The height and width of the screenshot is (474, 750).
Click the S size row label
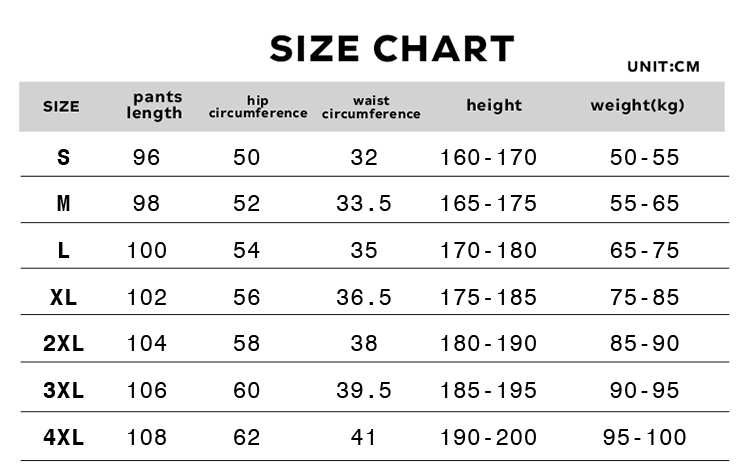[x=63, y=157]
